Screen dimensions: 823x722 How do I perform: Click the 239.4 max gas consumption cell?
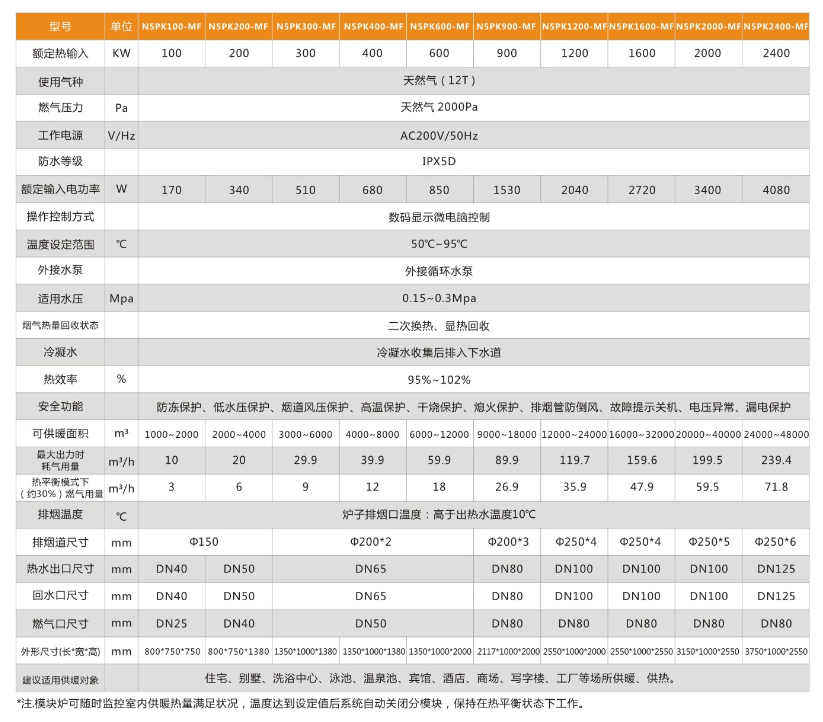coord(775,460)
